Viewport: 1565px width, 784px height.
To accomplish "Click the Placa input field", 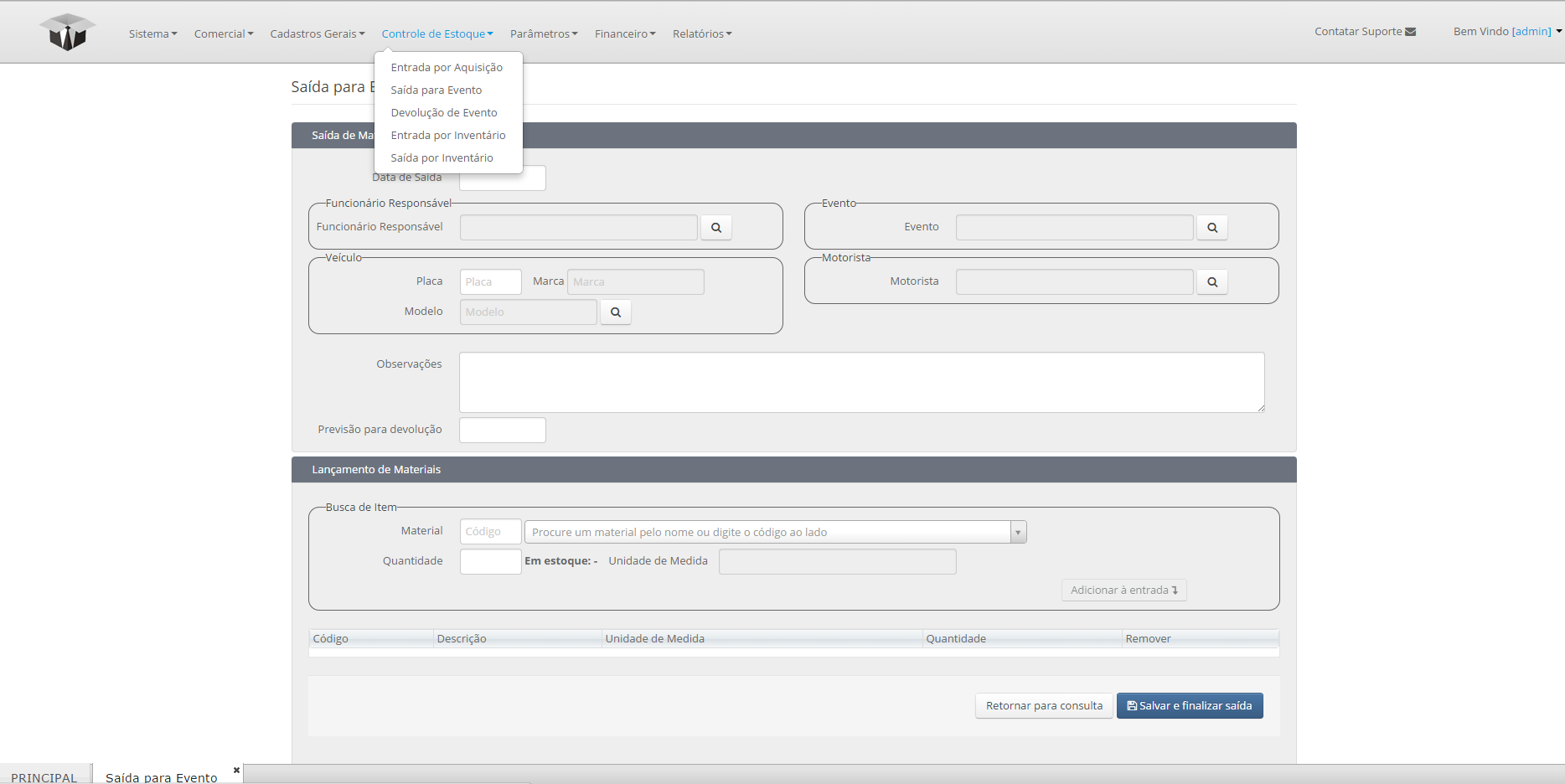I will pyautogui.click(x=491, y=282).
